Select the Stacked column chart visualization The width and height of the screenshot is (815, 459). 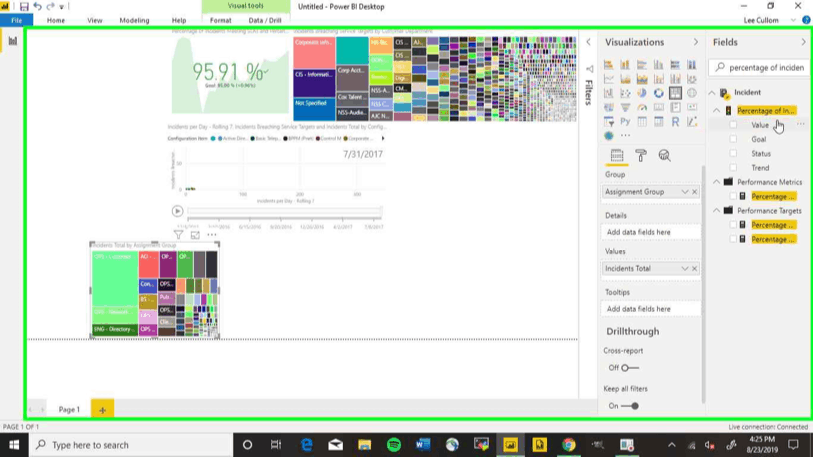pyautogui.click(x=625, y=65)
